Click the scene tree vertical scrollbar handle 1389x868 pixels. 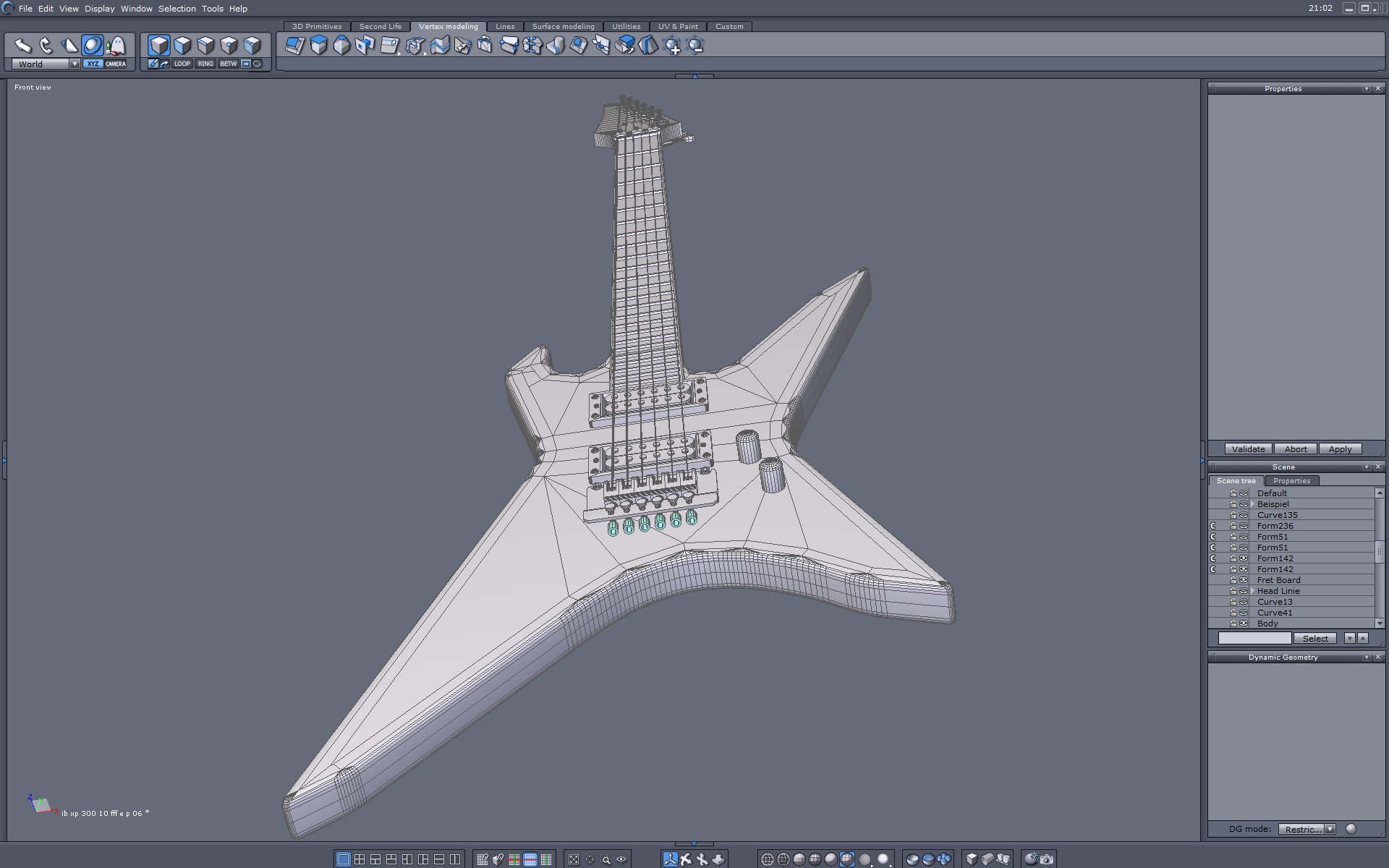[1379, 551]
